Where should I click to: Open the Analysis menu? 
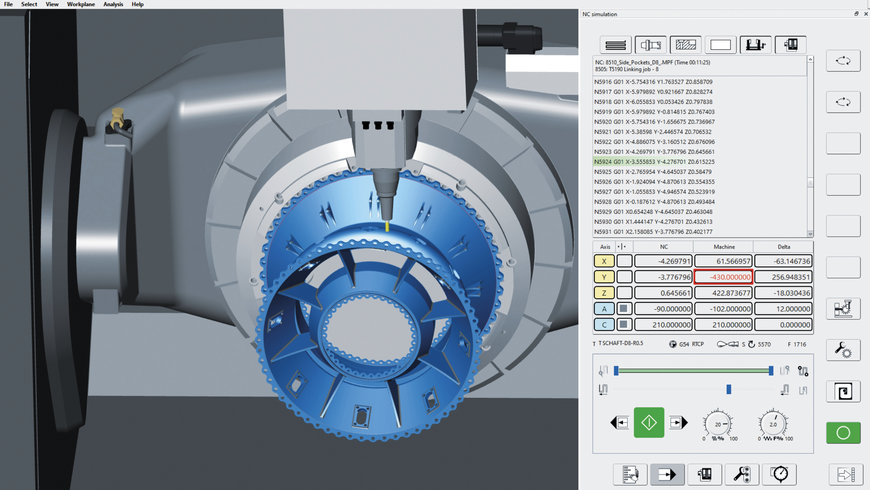coord(113,4)
